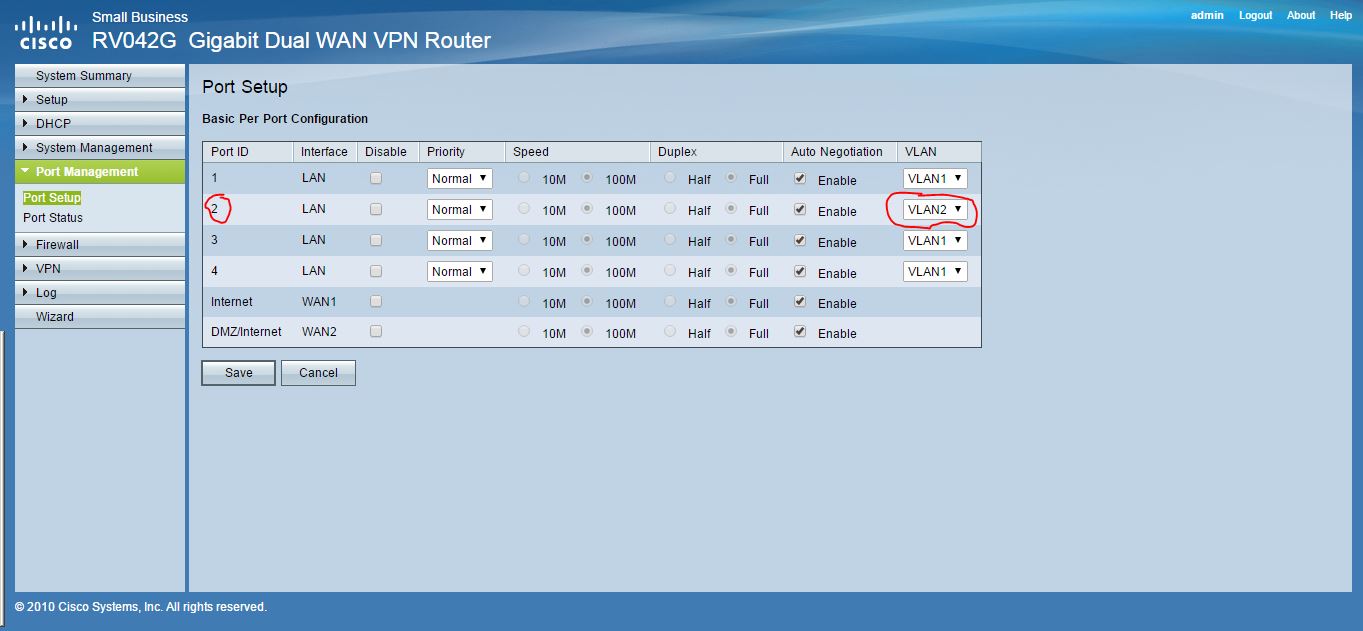Screen dimensions: 1363x631
Task: Open the Help link
Action: (x=1341, y=15)
